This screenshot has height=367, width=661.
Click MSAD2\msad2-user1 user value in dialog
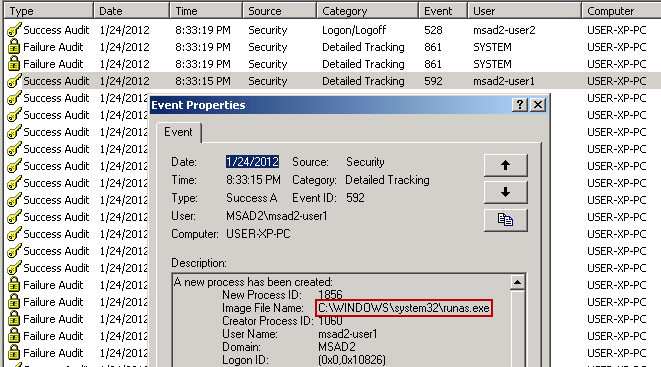point(277,216)
